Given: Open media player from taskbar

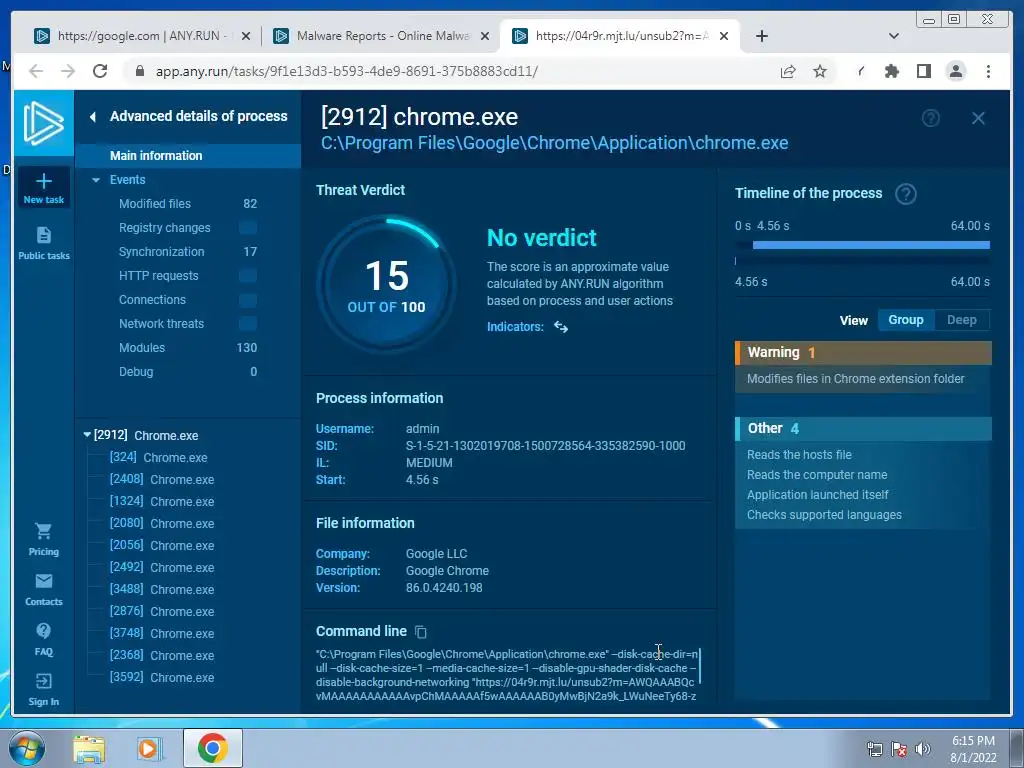Looking at the screenshot, I should 150,749.
